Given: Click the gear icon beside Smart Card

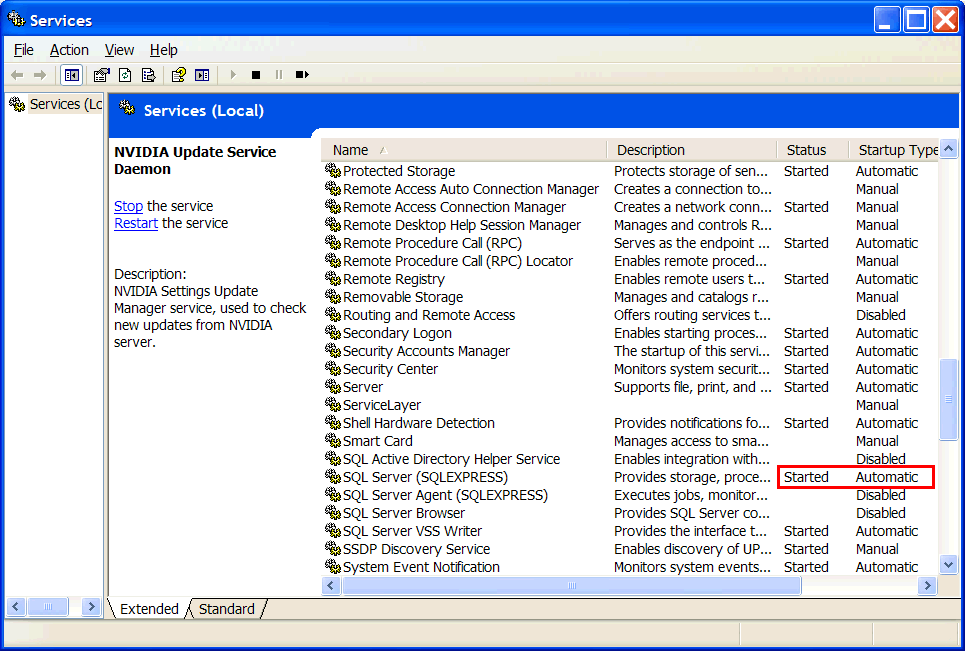Looking at the screenshot, I should coord(333,441).
